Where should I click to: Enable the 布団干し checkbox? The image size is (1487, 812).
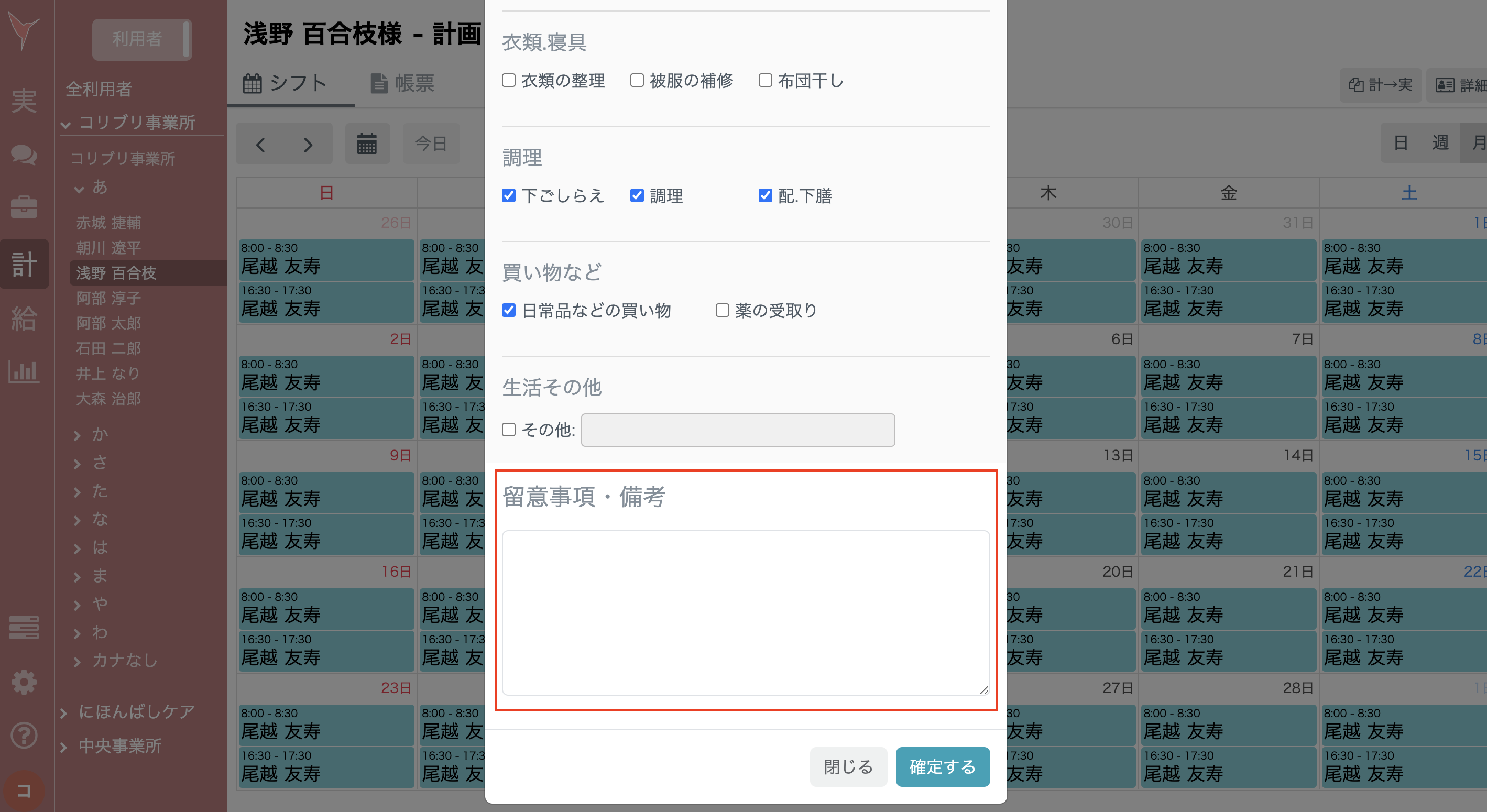click(x=765, y=80)
